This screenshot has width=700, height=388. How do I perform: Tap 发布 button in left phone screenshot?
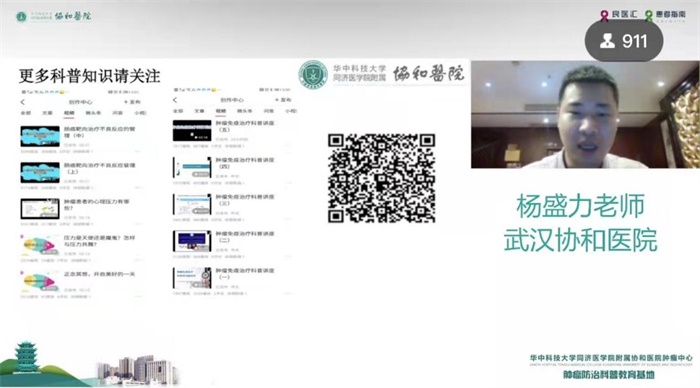[x=132, y=102]
